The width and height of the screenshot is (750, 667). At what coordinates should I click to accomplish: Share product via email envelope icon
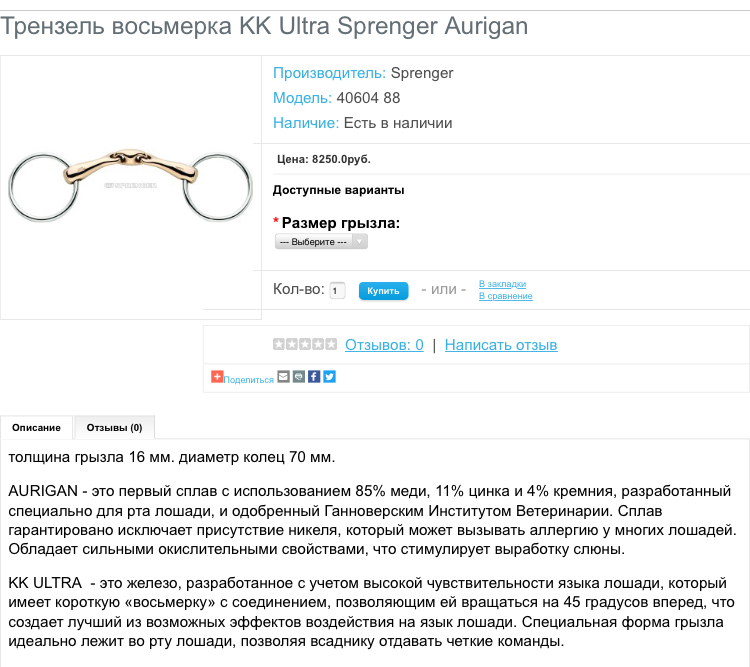(284, 377)
